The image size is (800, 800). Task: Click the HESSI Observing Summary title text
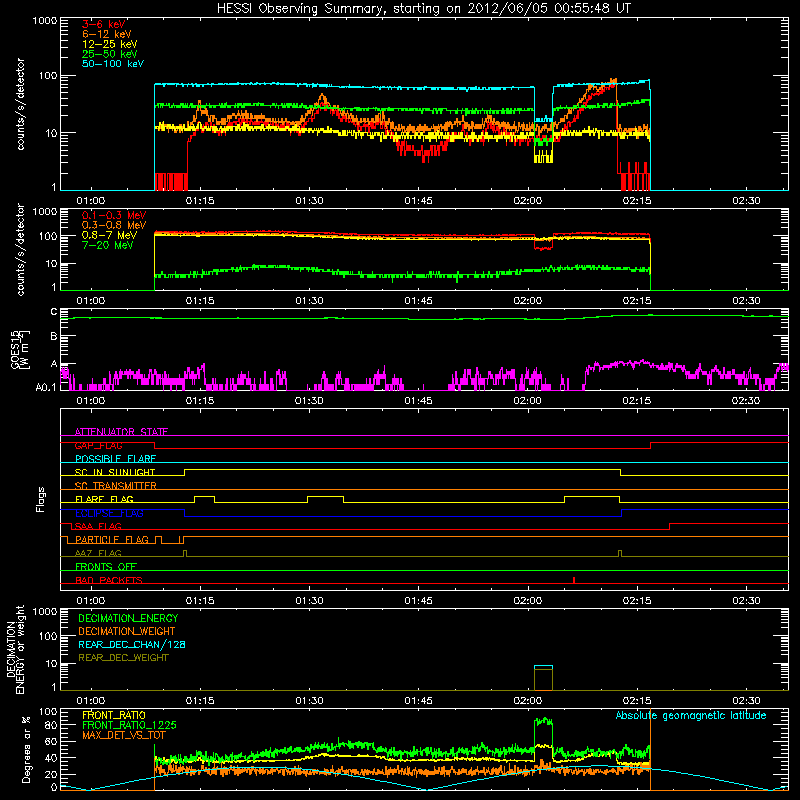tap(423, 8)
